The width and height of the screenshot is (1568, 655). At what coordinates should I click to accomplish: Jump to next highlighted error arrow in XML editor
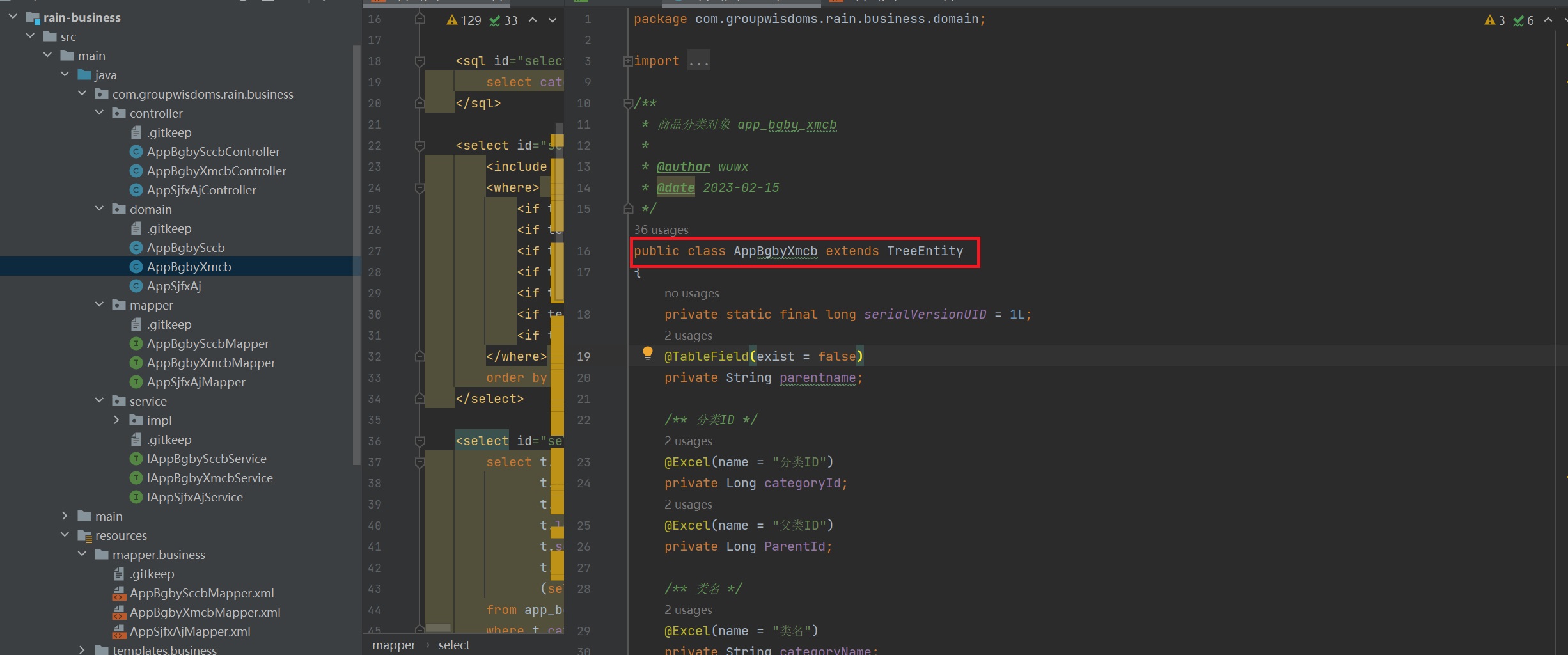[553, 20]
